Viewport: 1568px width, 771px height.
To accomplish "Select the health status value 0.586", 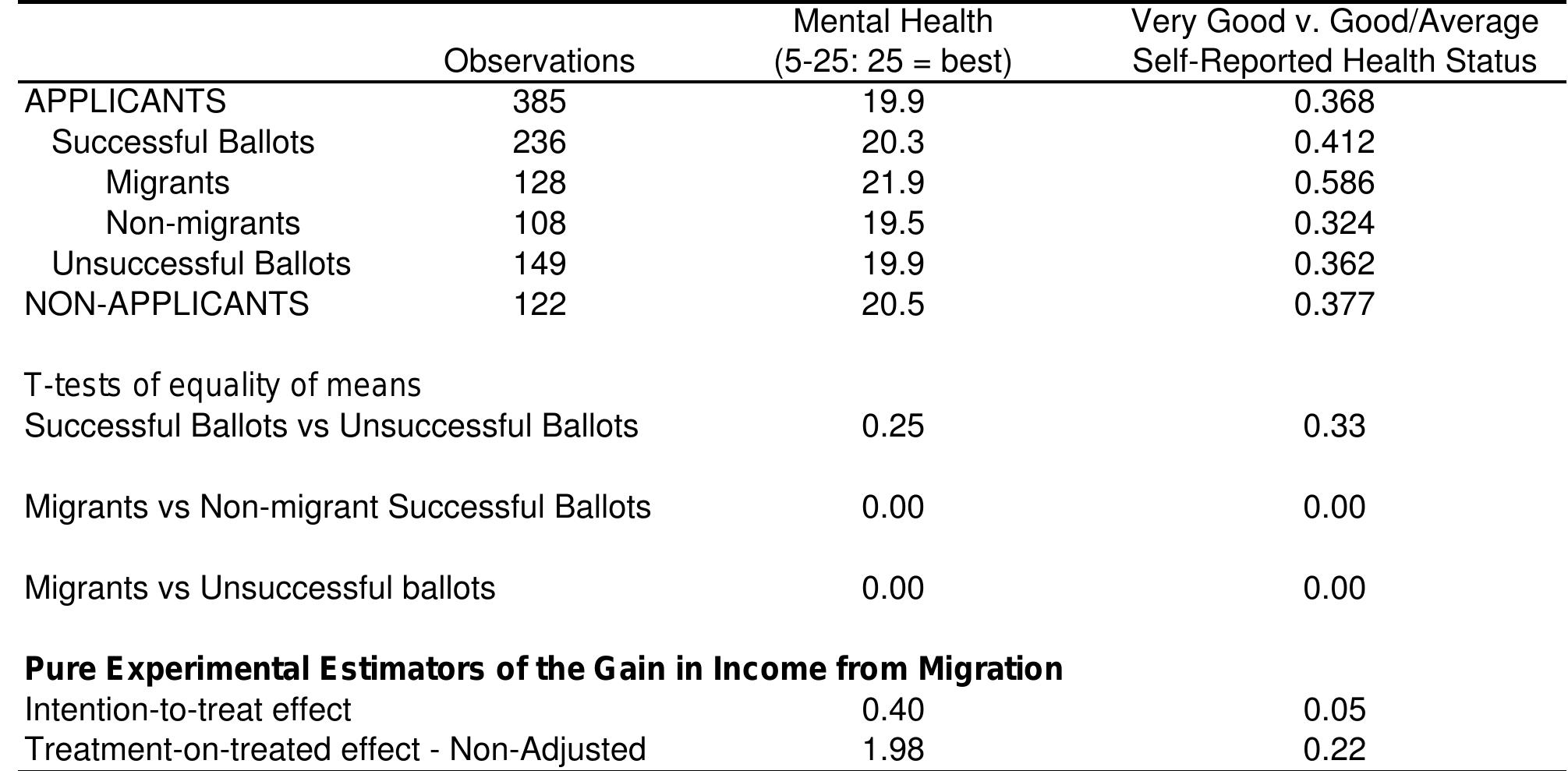I will pyautogui.click(x=1334, y=182).
